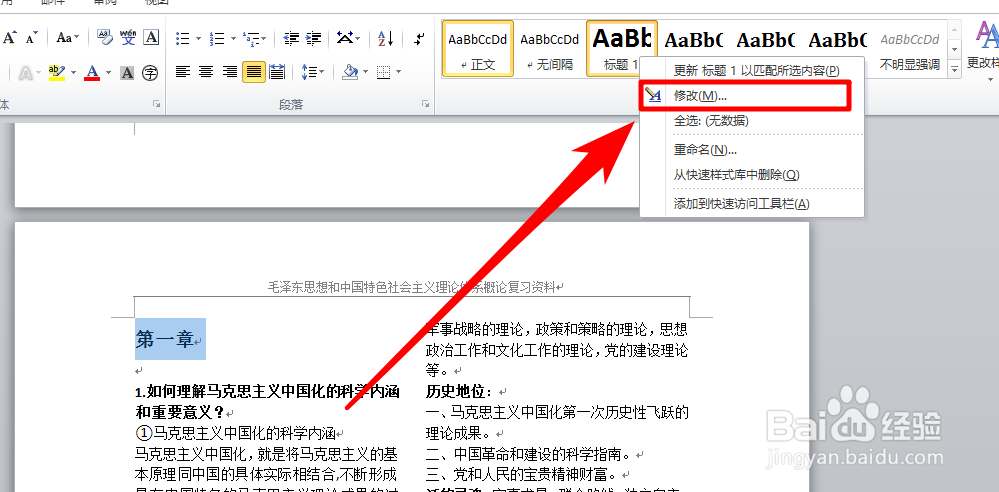Click the bold text 历史地位：
The height and width of the screenshot is (492, 999).
pyautogui.click(x=459, y=391)
